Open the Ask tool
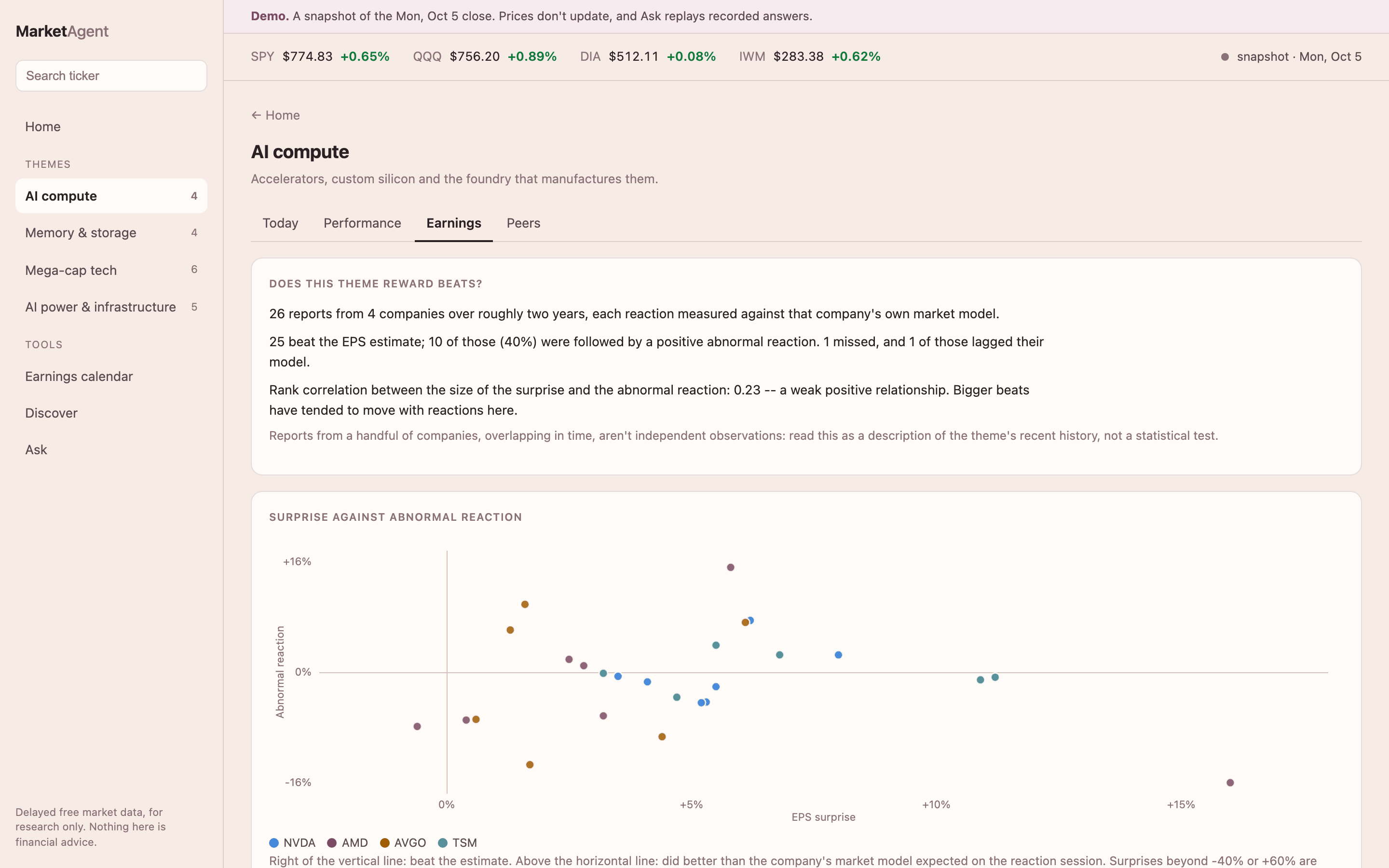 tap(111, 450)
